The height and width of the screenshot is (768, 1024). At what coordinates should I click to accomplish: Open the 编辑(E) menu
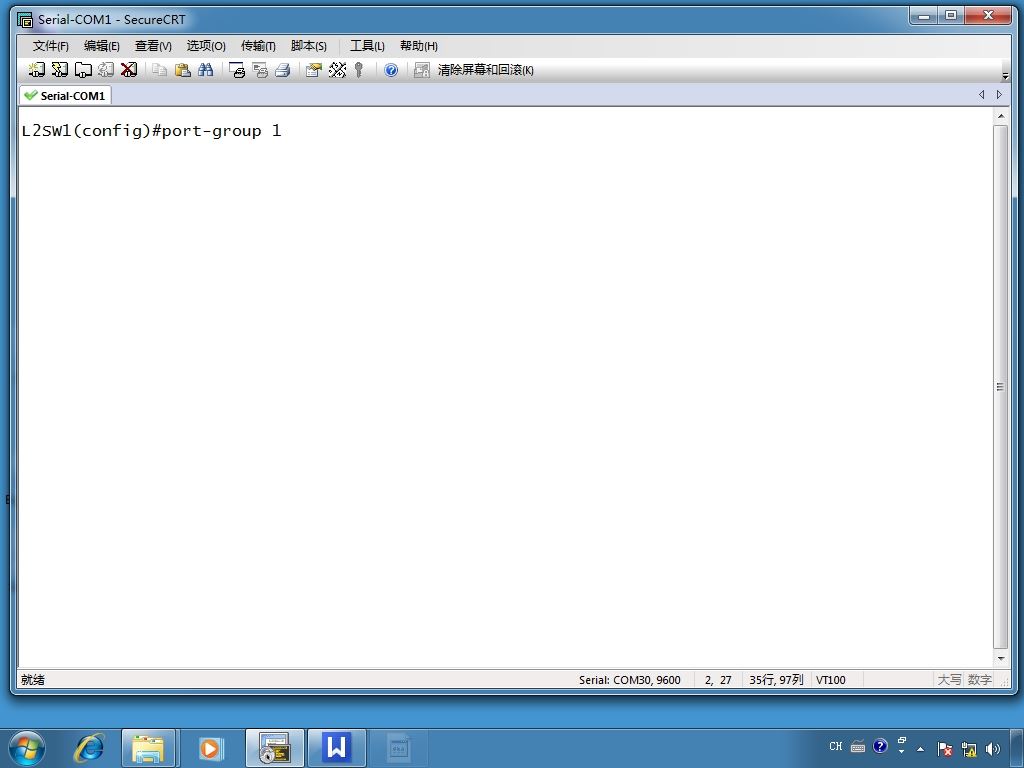pyautogui.click(x=101, y=46)
